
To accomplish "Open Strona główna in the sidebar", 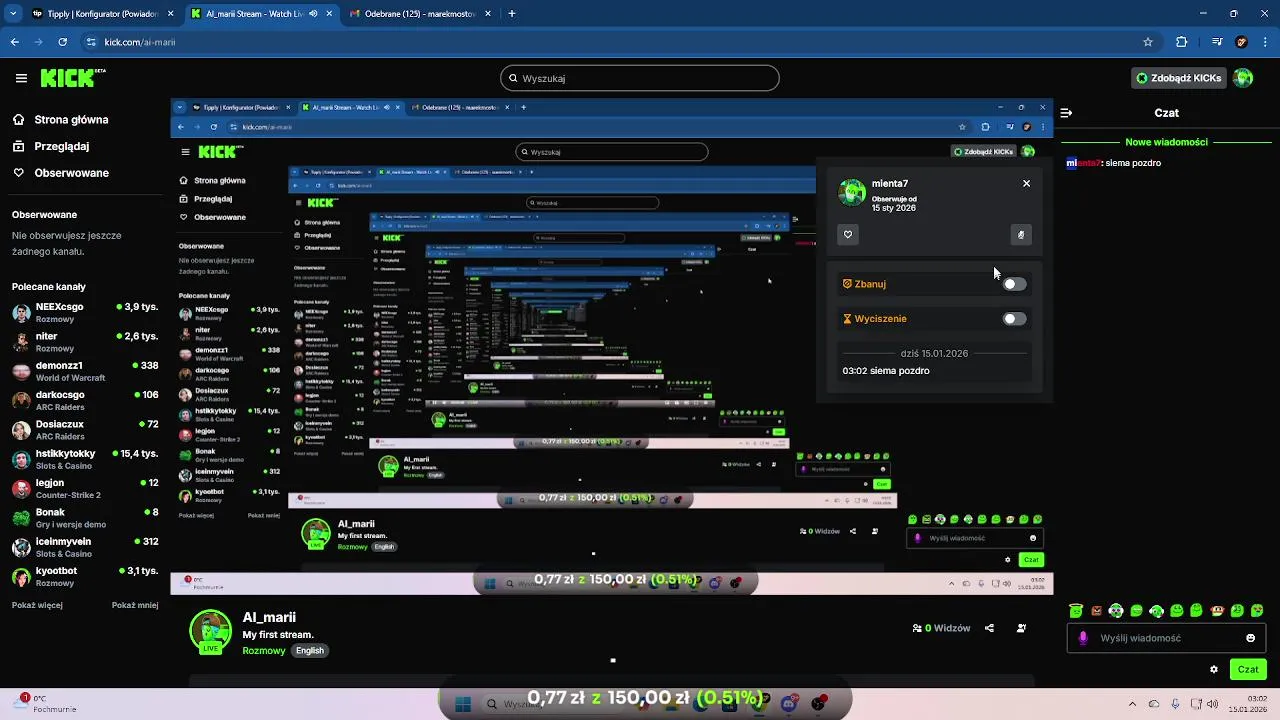I will tap(60, 119).
